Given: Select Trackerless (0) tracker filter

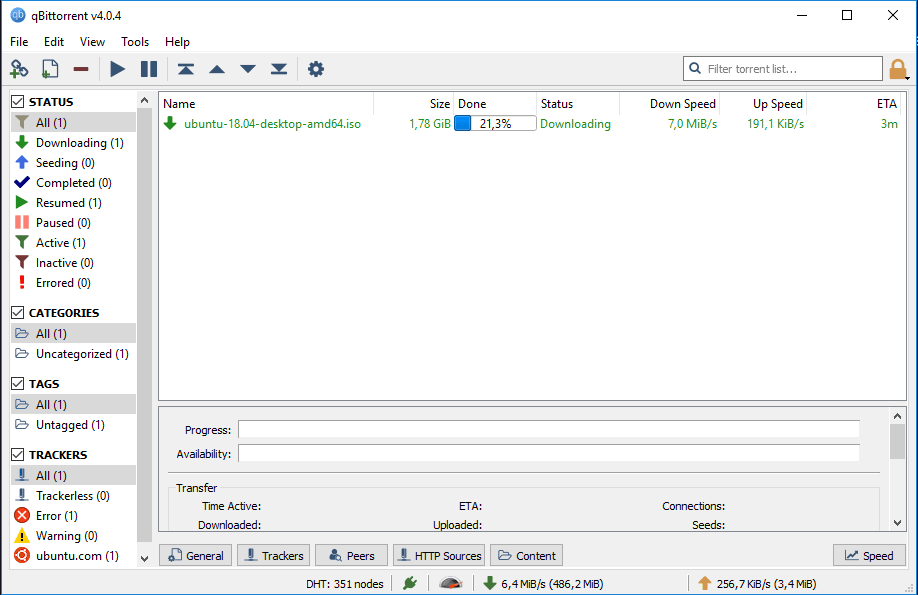Looking at the screenshot, I should pos(73,495).
